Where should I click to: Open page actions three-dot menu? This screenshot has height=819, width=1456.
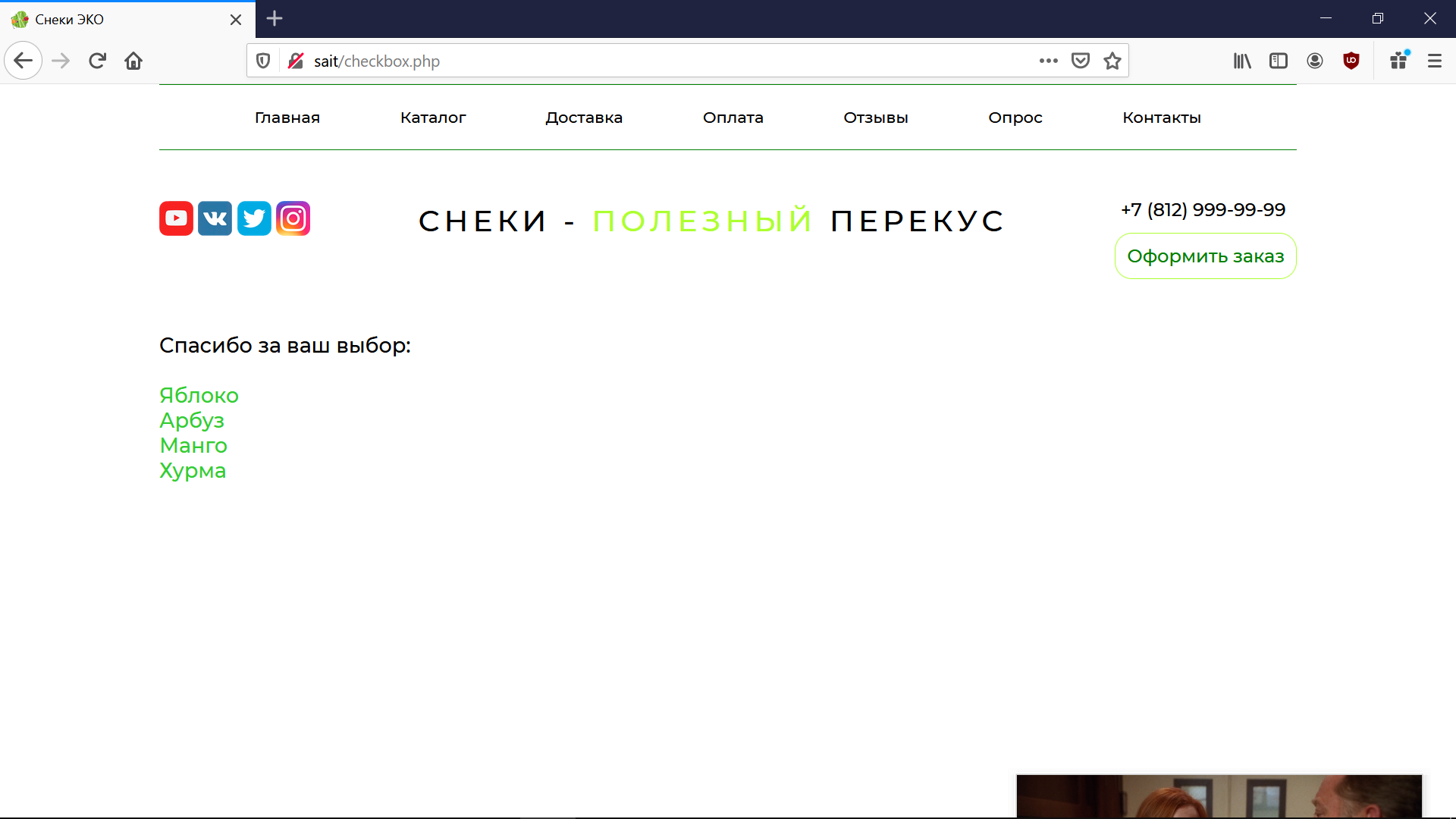(x=1049, y=61)
